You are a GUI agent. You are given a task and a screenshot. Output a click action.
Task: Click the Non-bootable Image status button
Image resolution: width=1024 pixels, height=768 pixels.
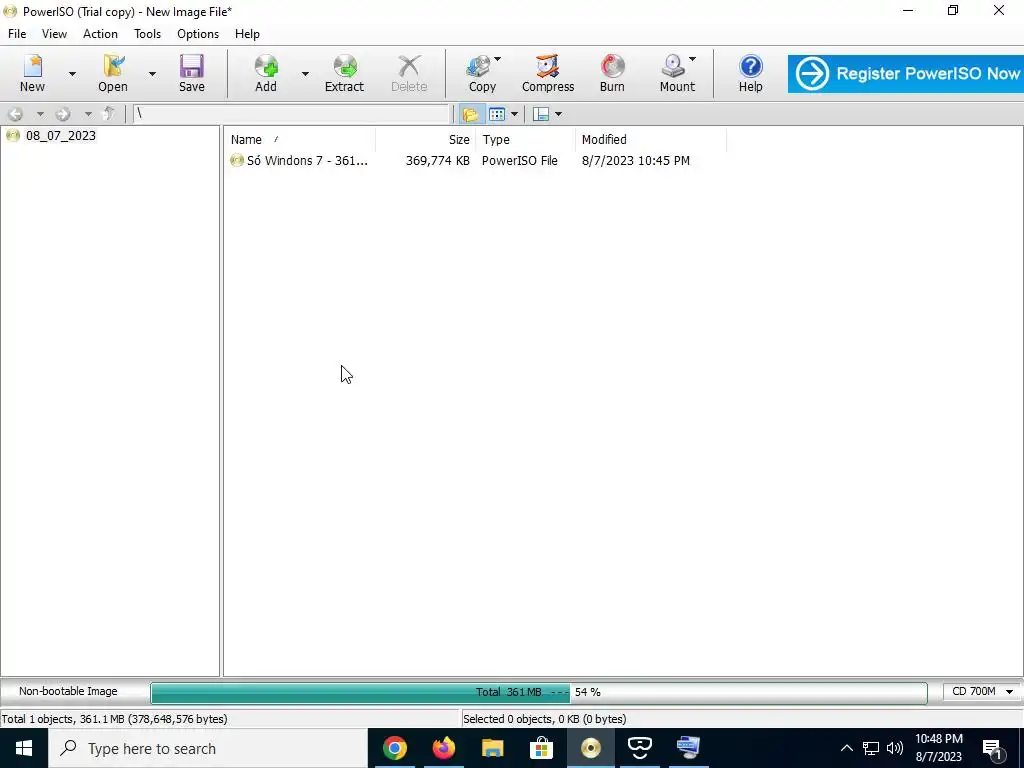pos(68,691)
